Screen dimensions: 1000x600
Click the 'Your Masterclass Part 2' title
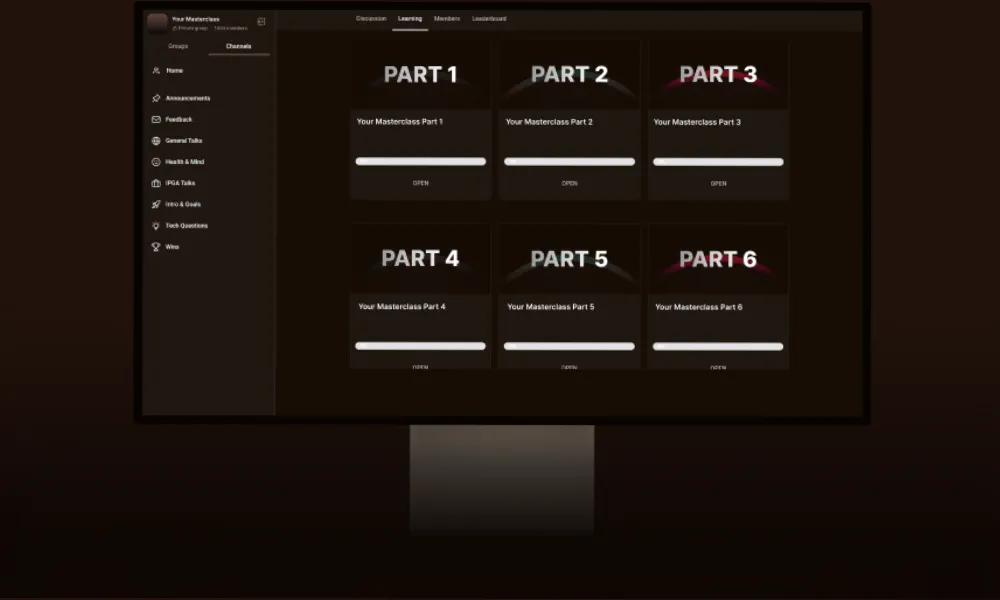[549, 122]
